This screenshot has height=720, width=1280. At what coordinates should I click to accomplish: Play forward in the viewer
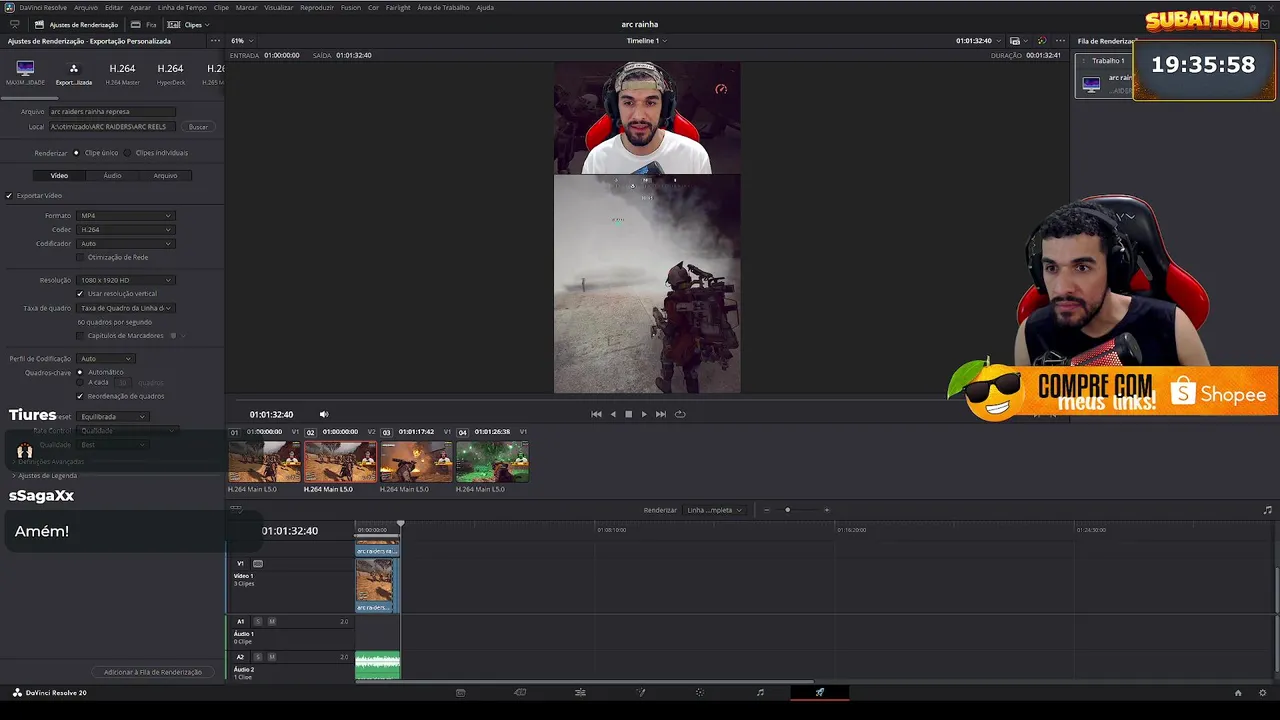pyautogui.click(x=643, y=414)
